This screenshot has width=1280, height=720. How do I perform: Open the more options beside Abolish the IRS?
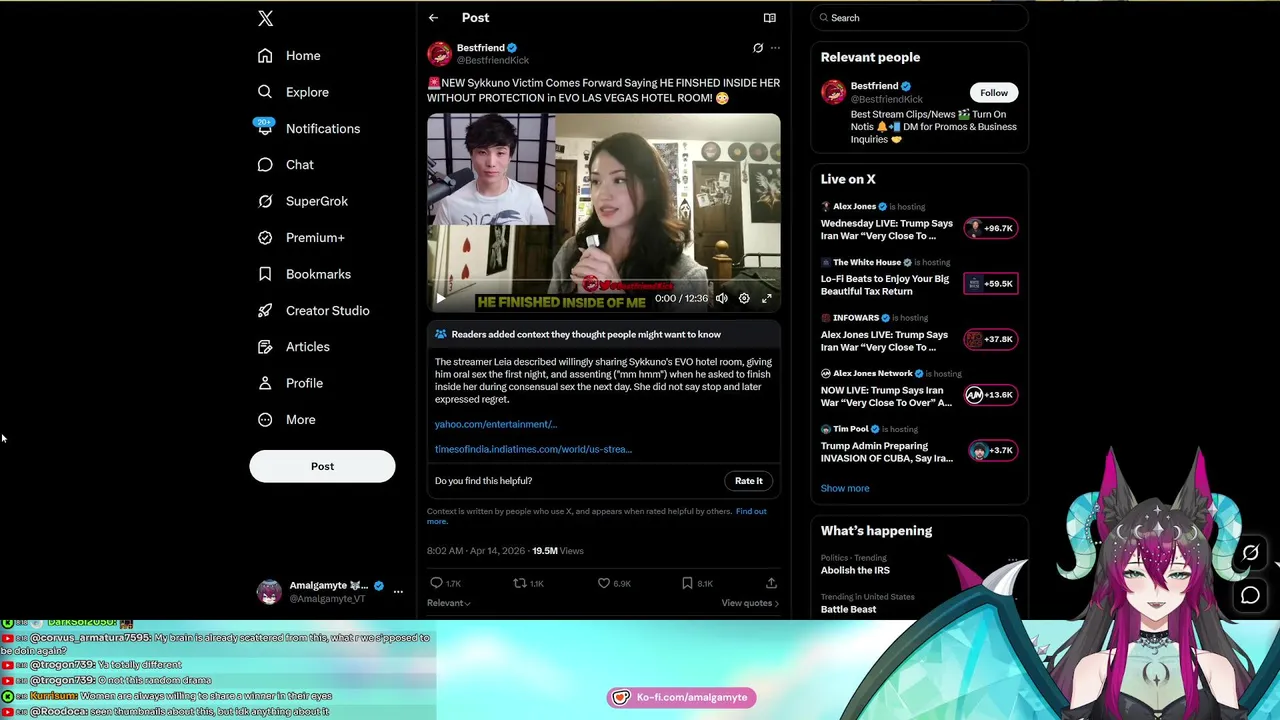(1013, 559)
